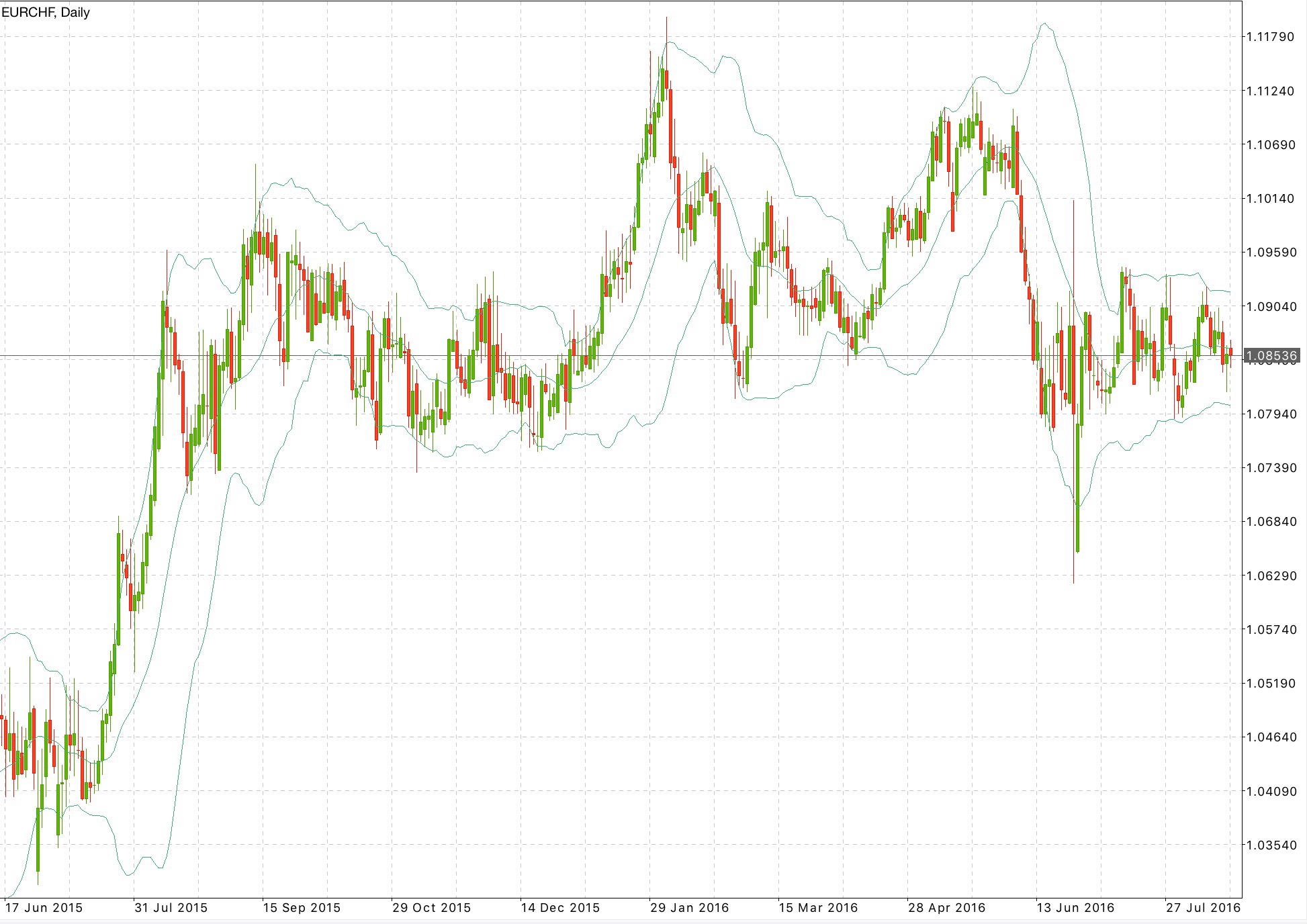Pick the 1.07940 price axis label

(1270, 414)
